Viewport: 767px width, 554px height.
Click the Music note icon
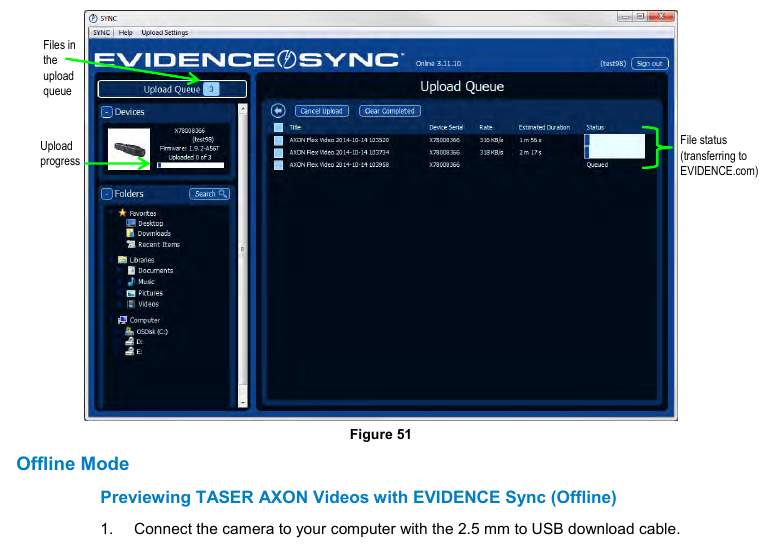(131, 281)
